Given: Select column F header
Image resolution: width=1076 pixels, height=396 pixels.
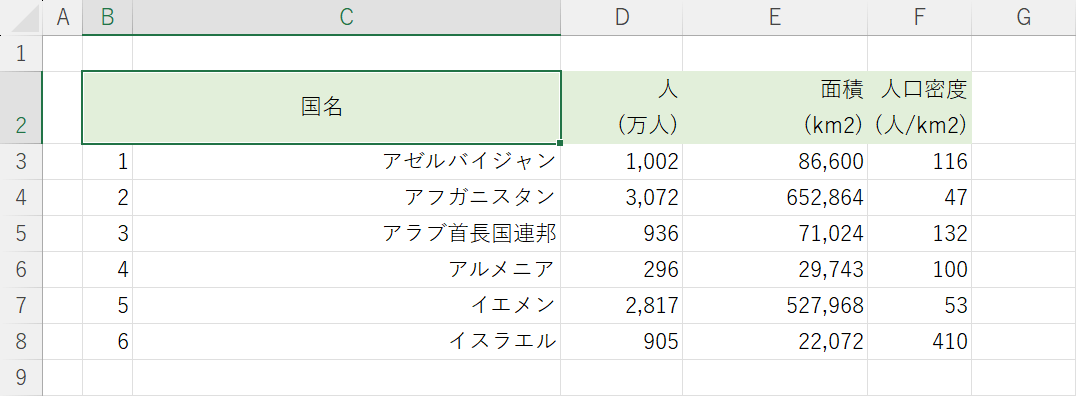Looking at the screenshot, I should pyautogui.click(x=920, y=17).
